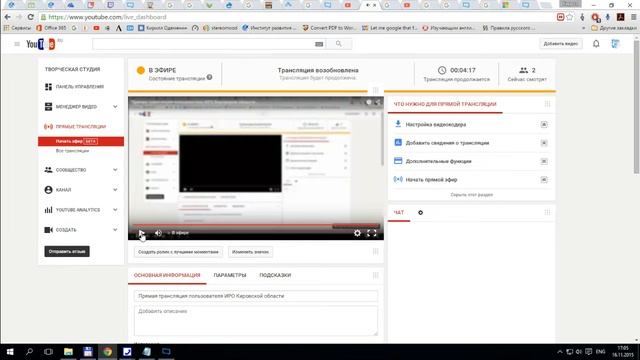Open chat settings gear icon
The image size is (640, 360).
click(x=420, y=213)
